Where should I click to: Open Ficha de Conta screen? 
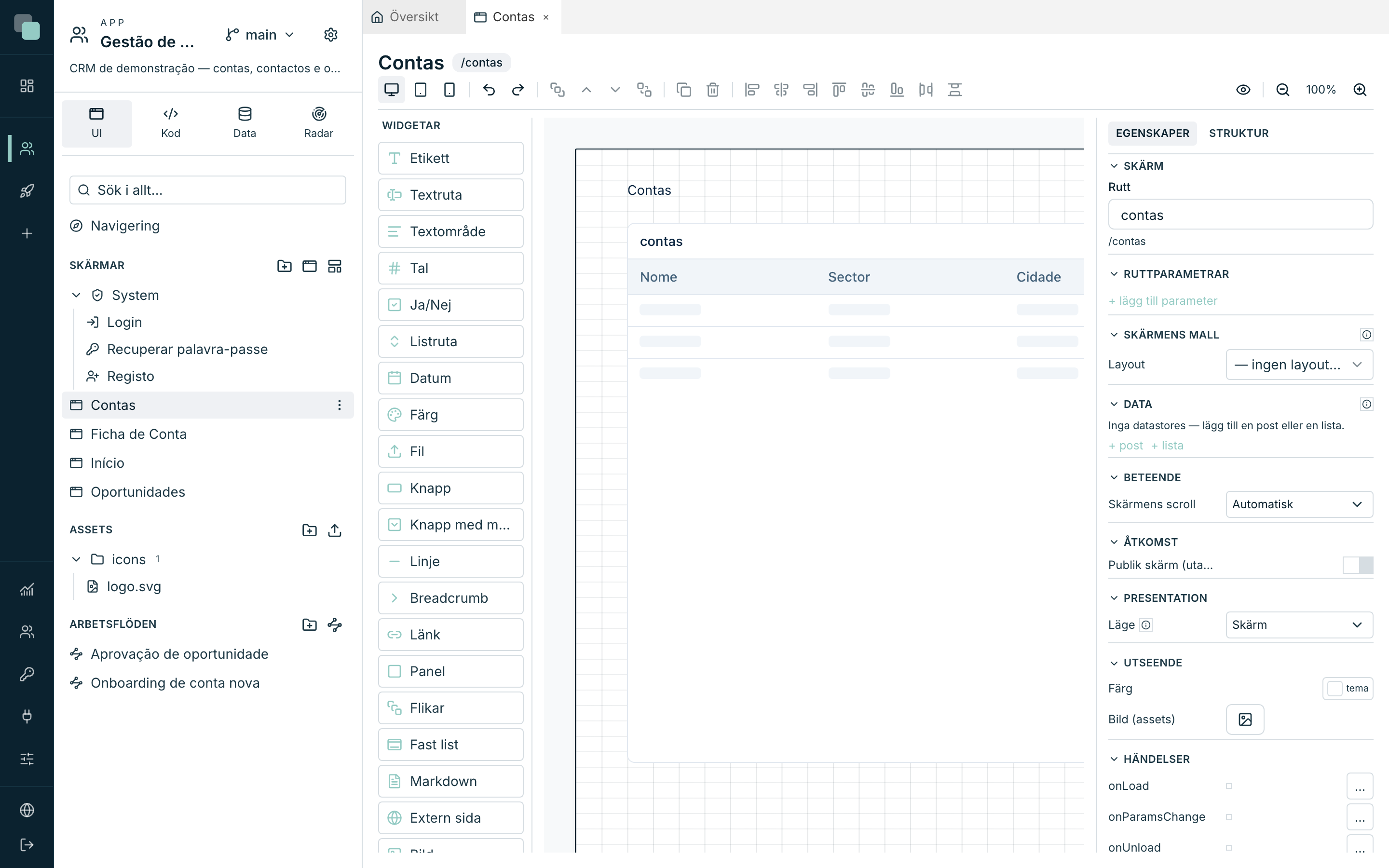click(x=207, y=434)
